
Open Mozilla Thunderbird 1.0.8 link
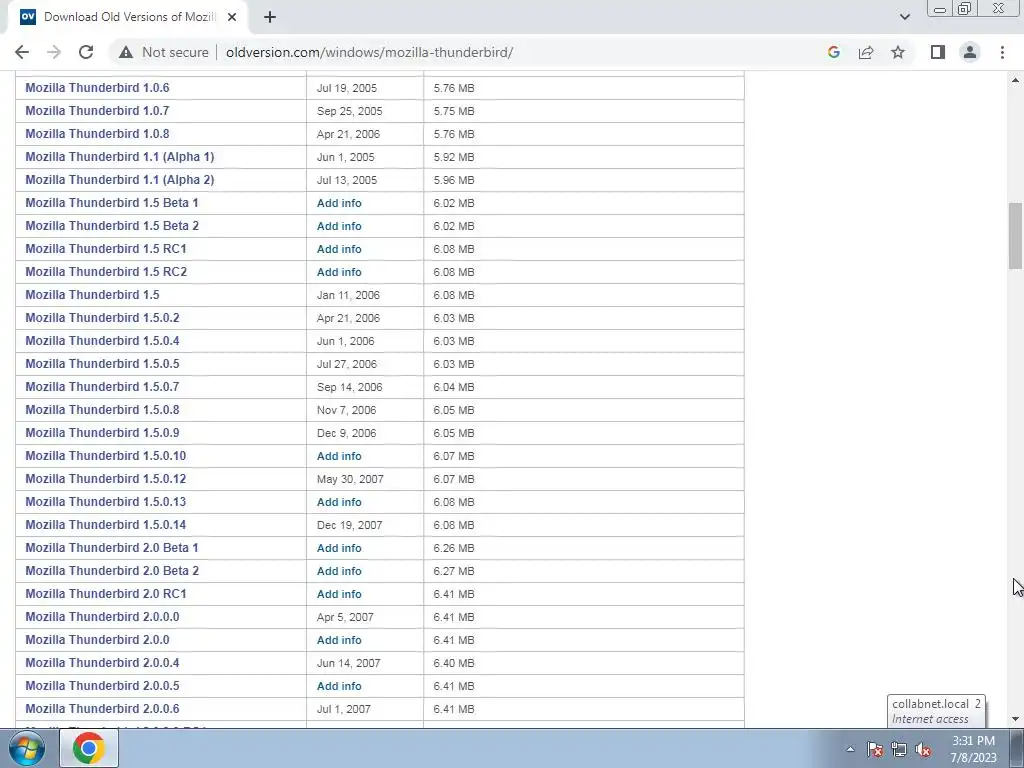click(x=97, y=134)
